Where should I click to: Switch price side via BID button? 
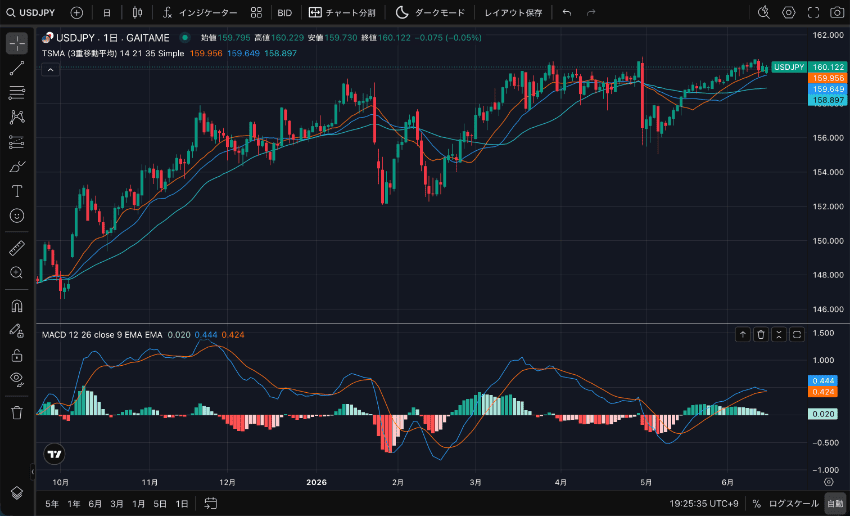click(x=285, y=12)
